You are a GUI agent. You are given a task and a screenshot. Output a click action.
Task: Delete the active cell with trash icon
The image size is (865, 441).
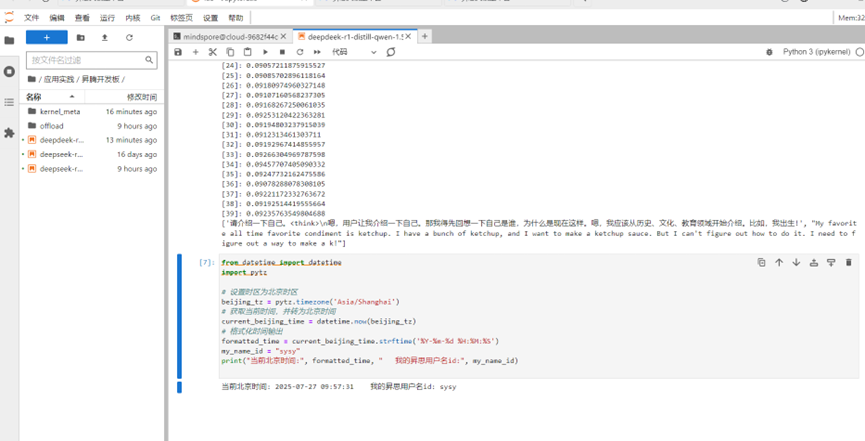848,262
